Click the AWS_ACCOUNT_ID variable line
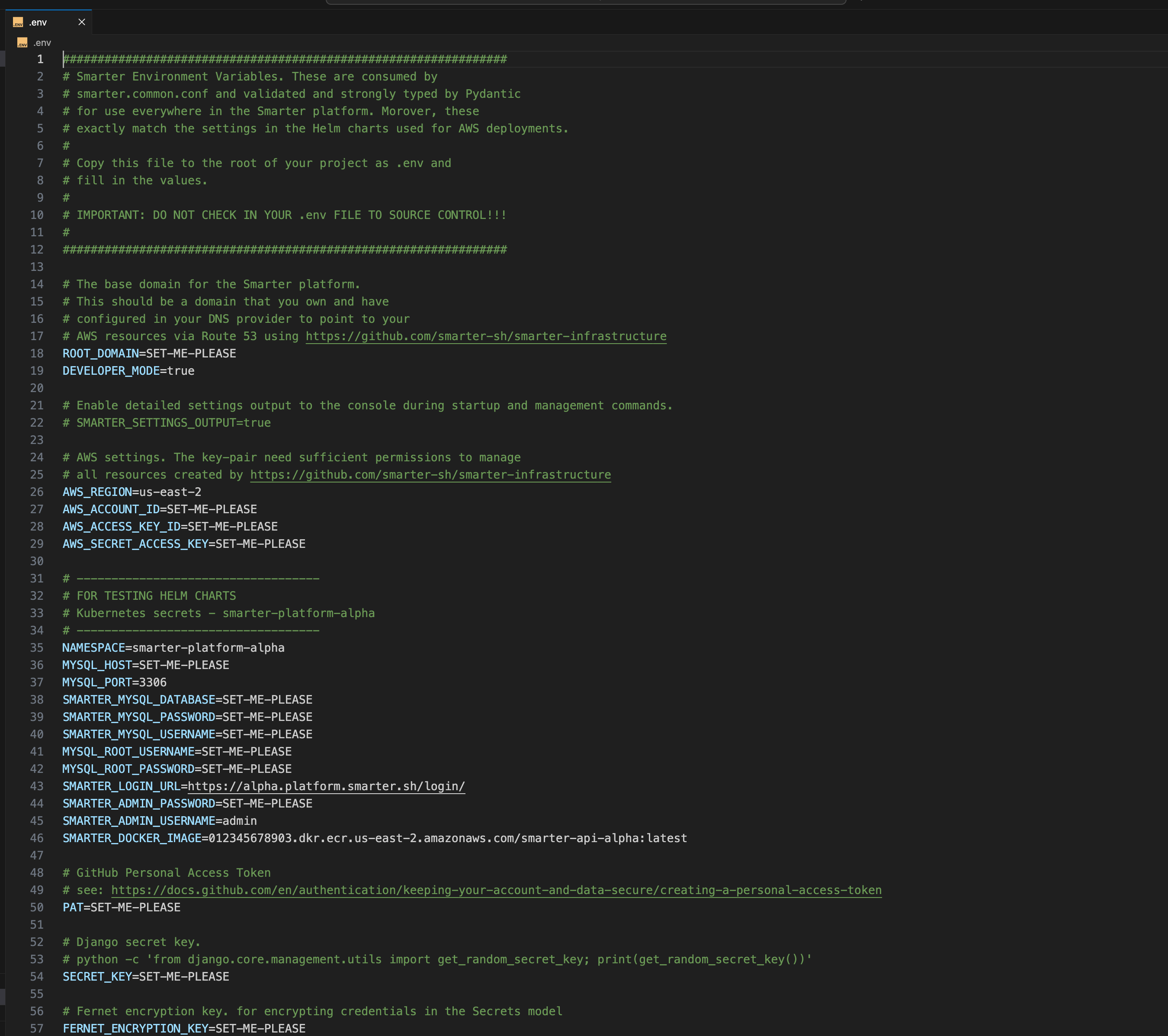 coord(160,509)
